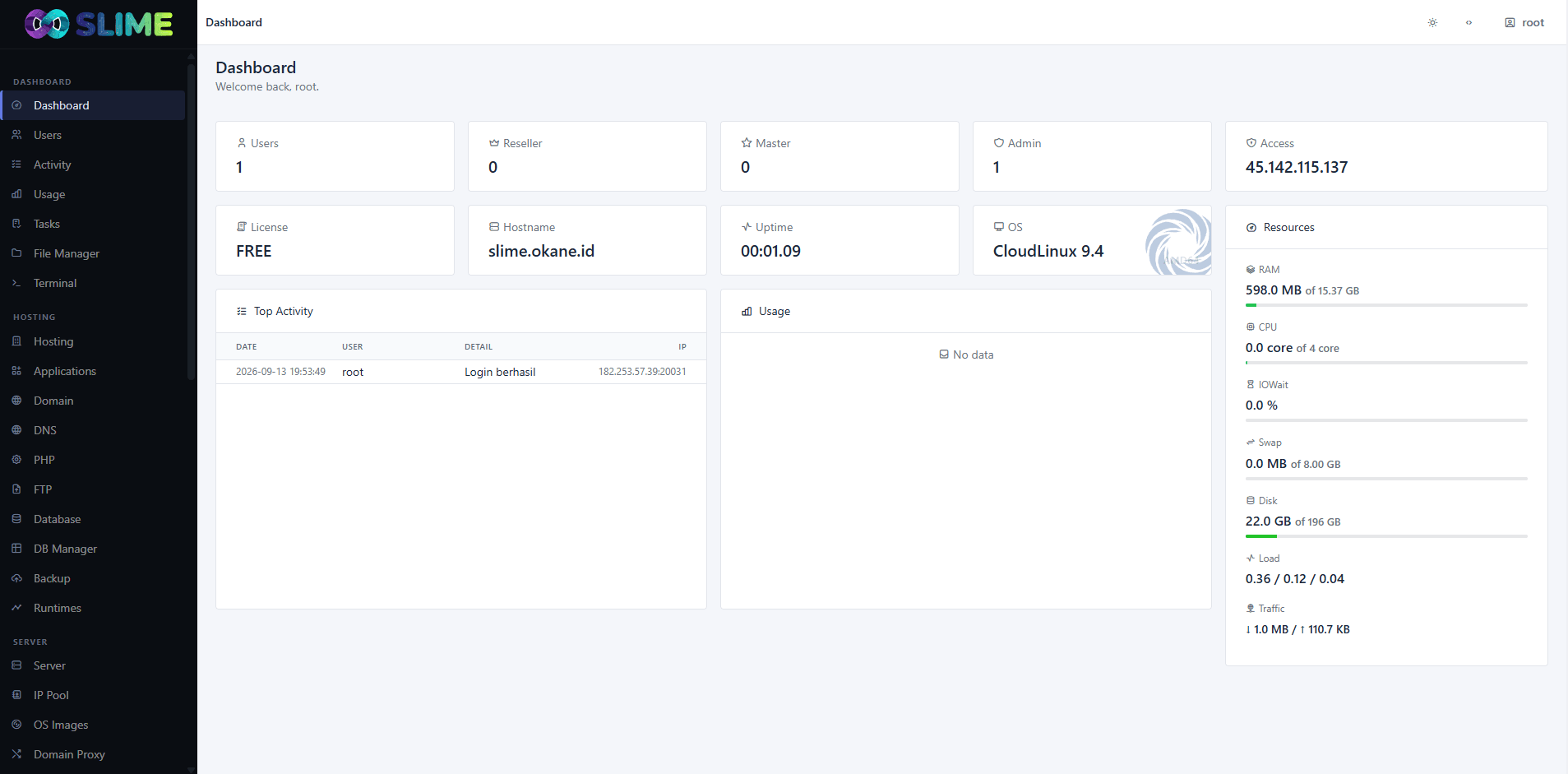
Task: Click the Admin count card
Action: tap(1092, 156)
